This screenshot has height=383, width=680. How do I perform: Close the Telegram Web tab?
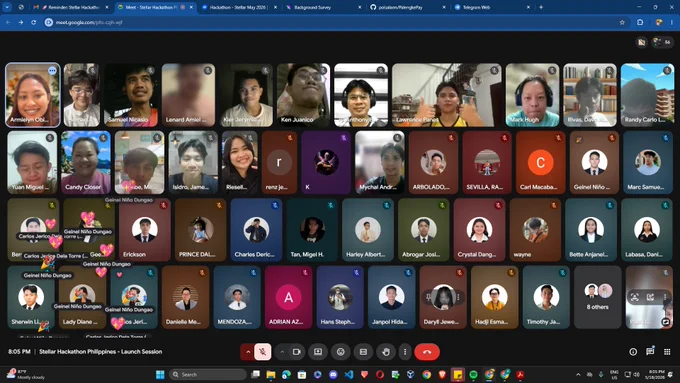[528, 7]
